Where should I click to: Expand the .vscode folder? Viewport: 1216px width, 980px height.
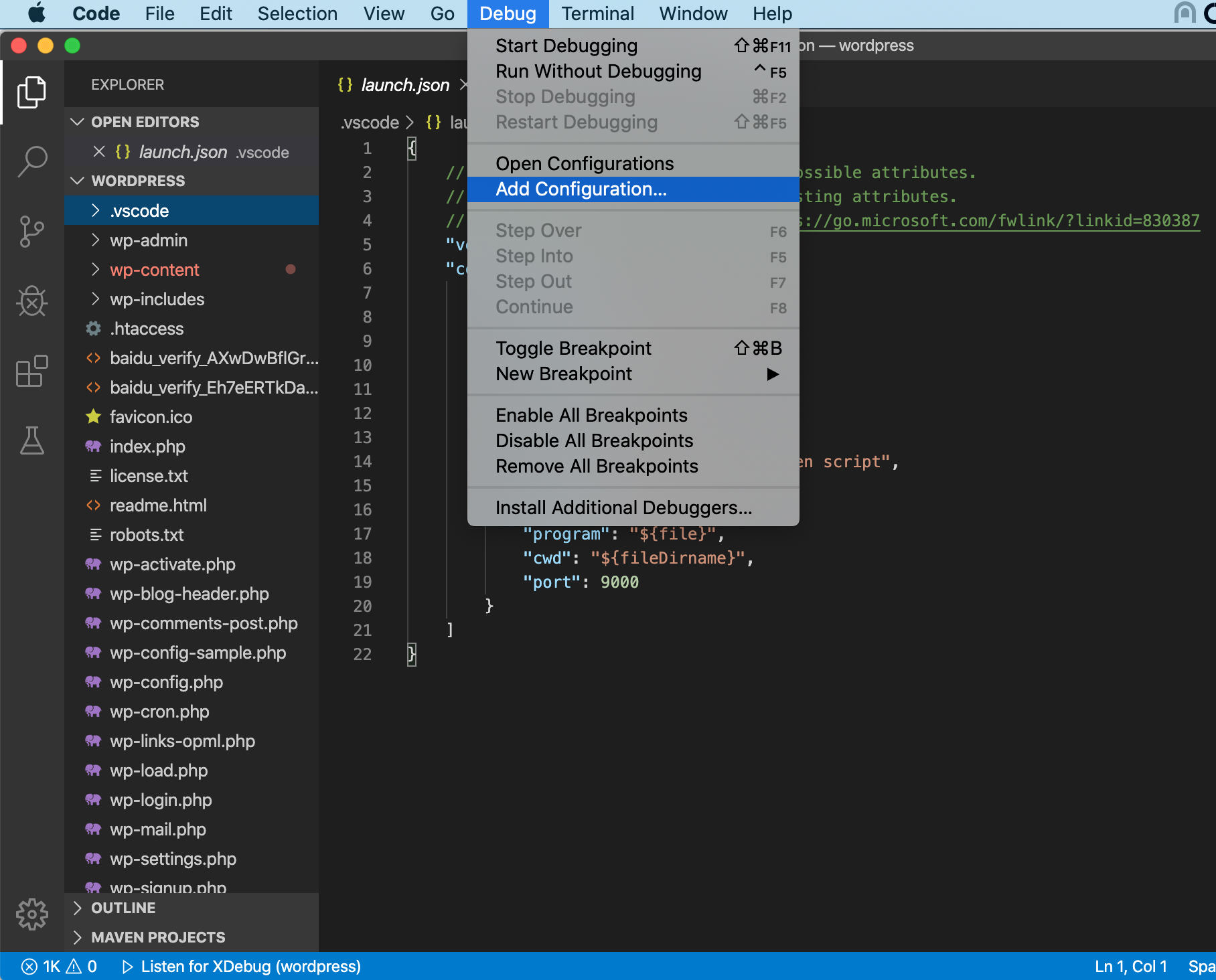point(192,211)
